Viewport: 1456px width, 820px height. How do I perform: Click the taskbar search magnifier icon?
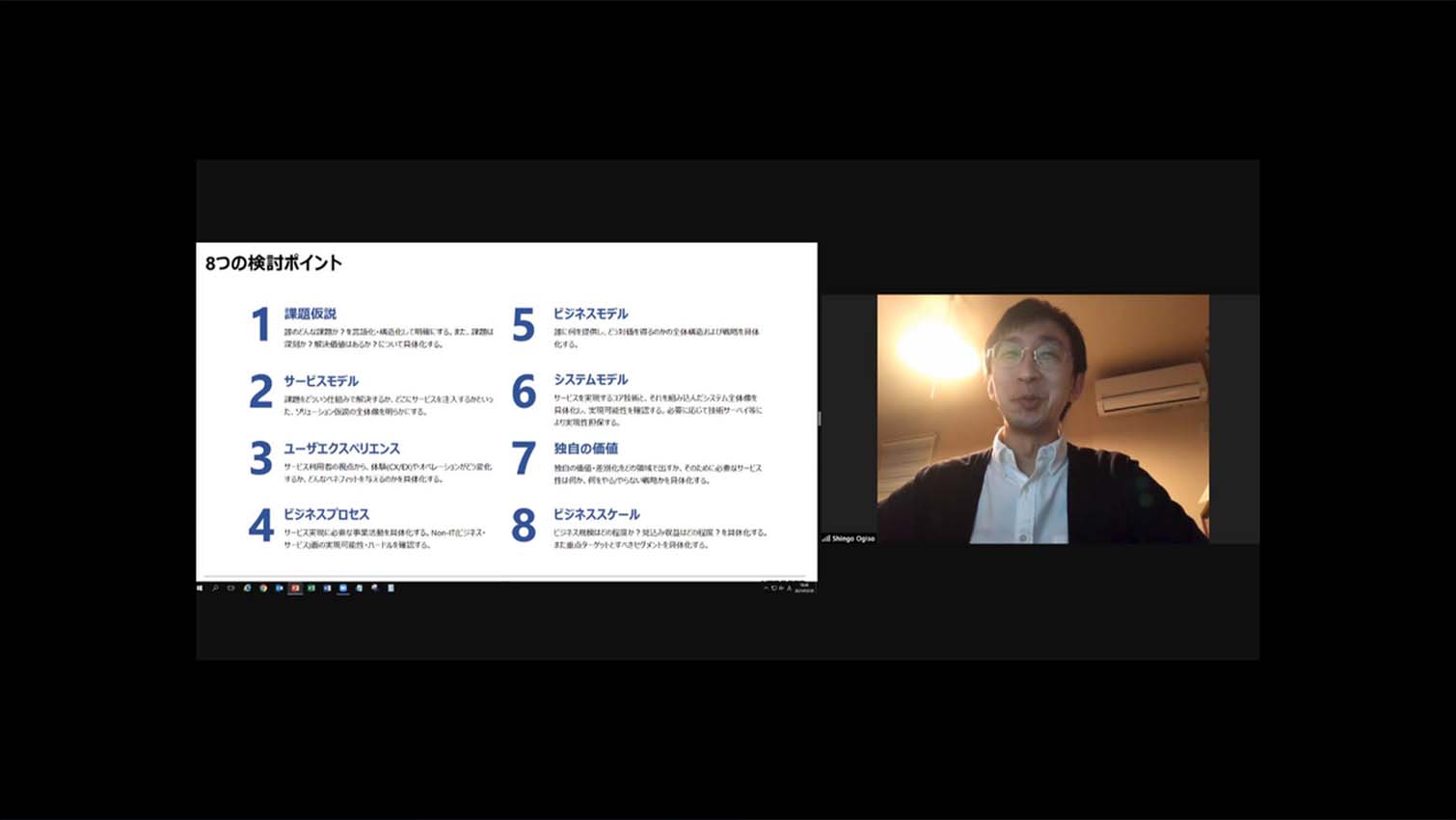pos(215,588)
